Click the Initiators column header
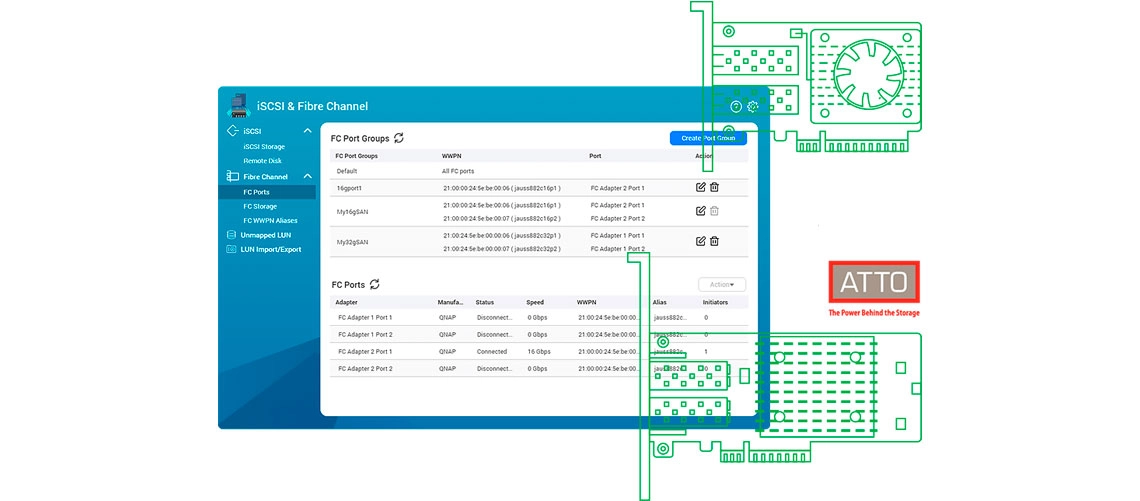 [715, 302]
